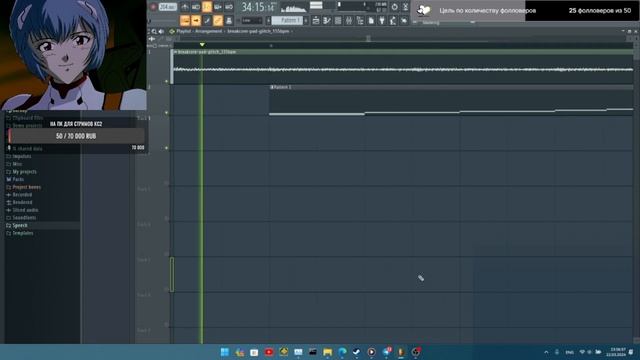Open YouTube app from taskbar

coord(269,352)
